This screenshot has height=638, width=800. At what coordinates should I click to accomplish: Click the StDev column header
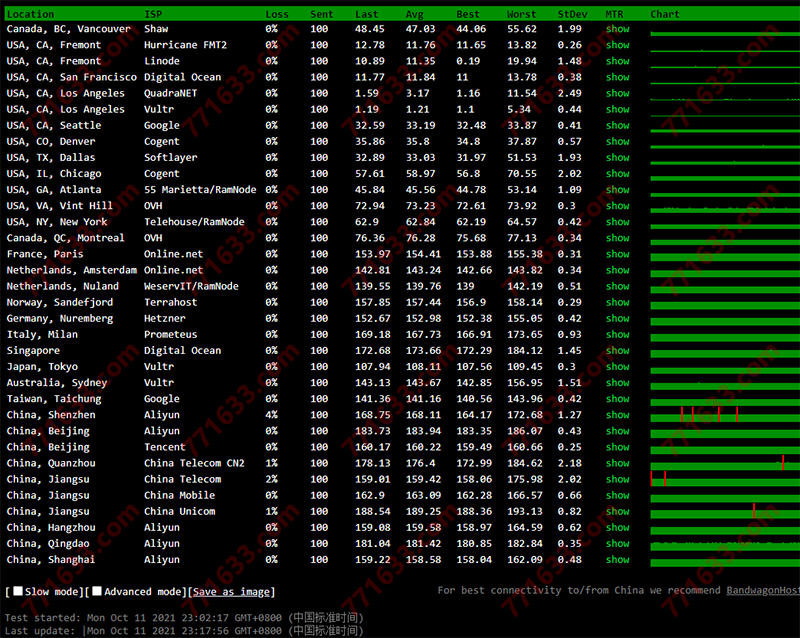click(x=572, y=14)
